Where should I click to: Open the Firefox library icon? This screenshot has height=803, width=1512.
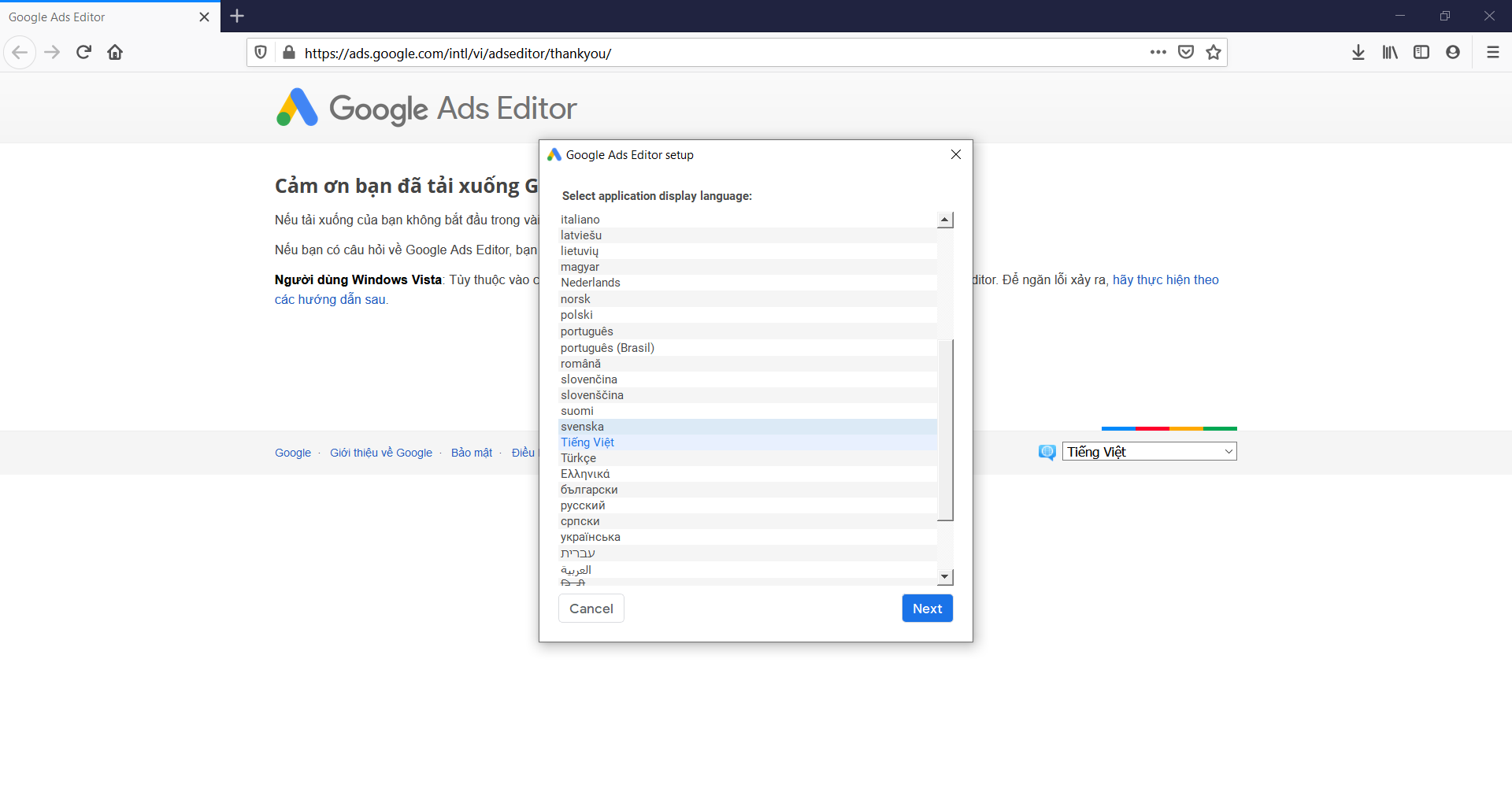click(x=1390, y=53)
